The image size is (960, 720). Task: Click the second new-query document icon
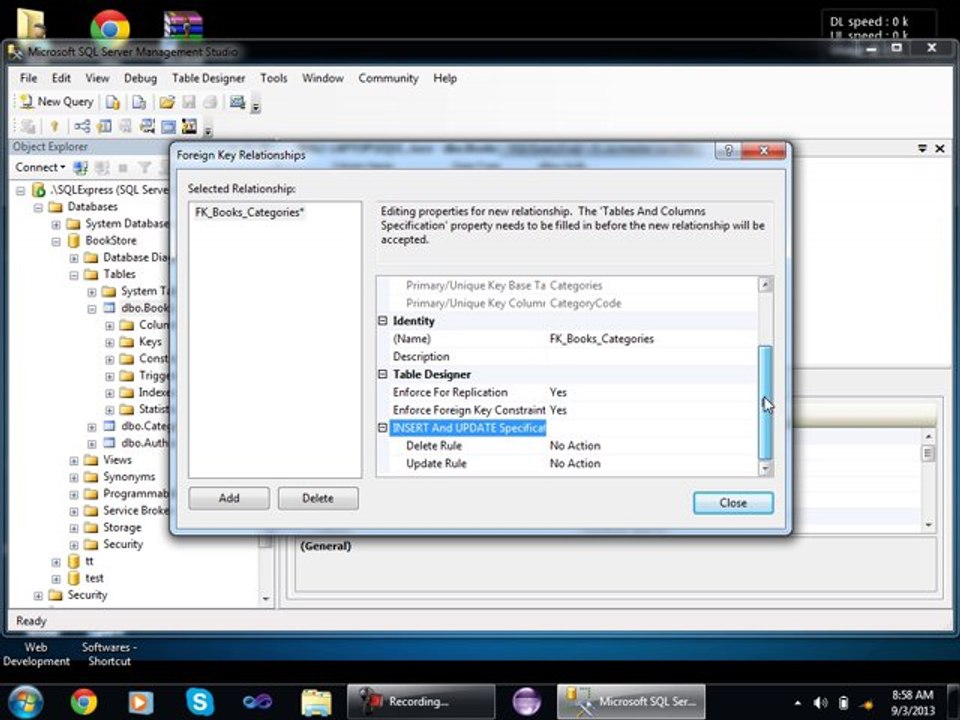click(x=140, y=102)
